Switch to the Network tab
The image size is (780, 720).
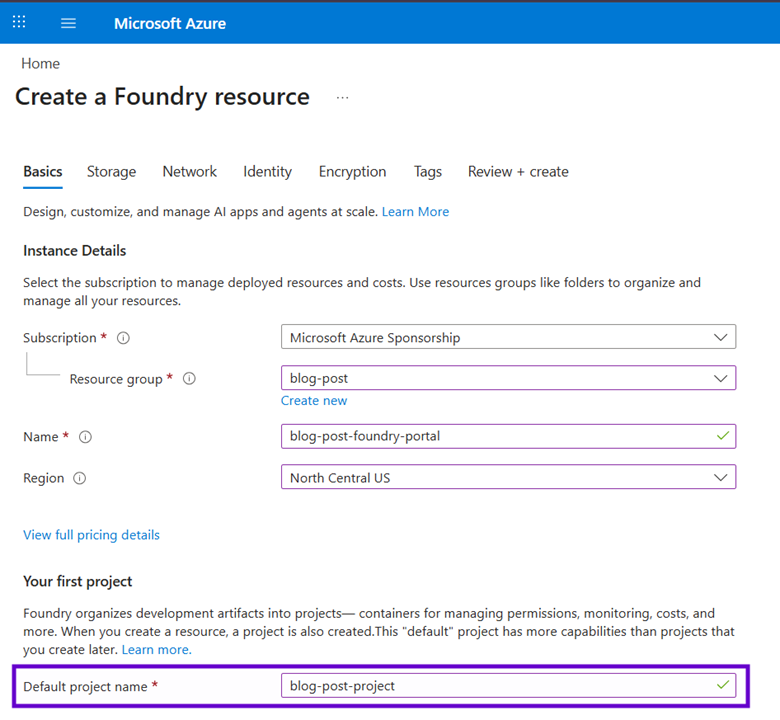[190, 172]
